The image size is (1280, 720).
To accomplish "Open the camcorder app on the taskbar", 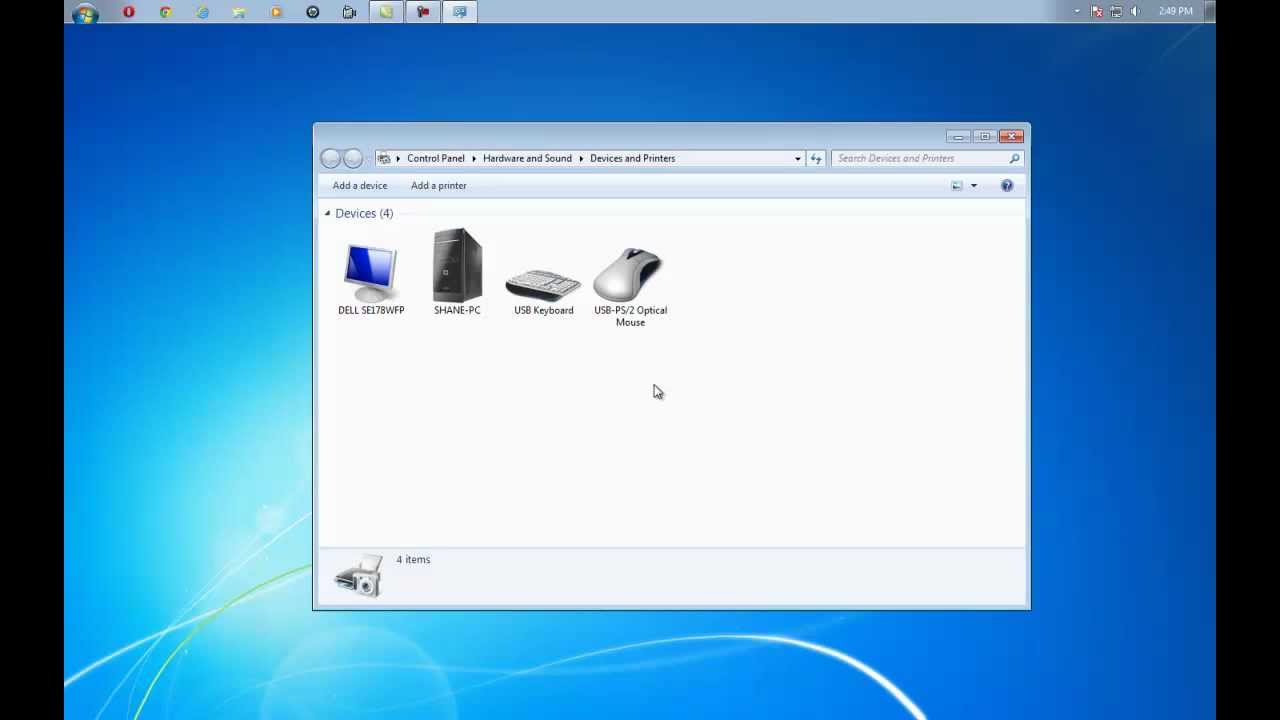I will (349, 12).
